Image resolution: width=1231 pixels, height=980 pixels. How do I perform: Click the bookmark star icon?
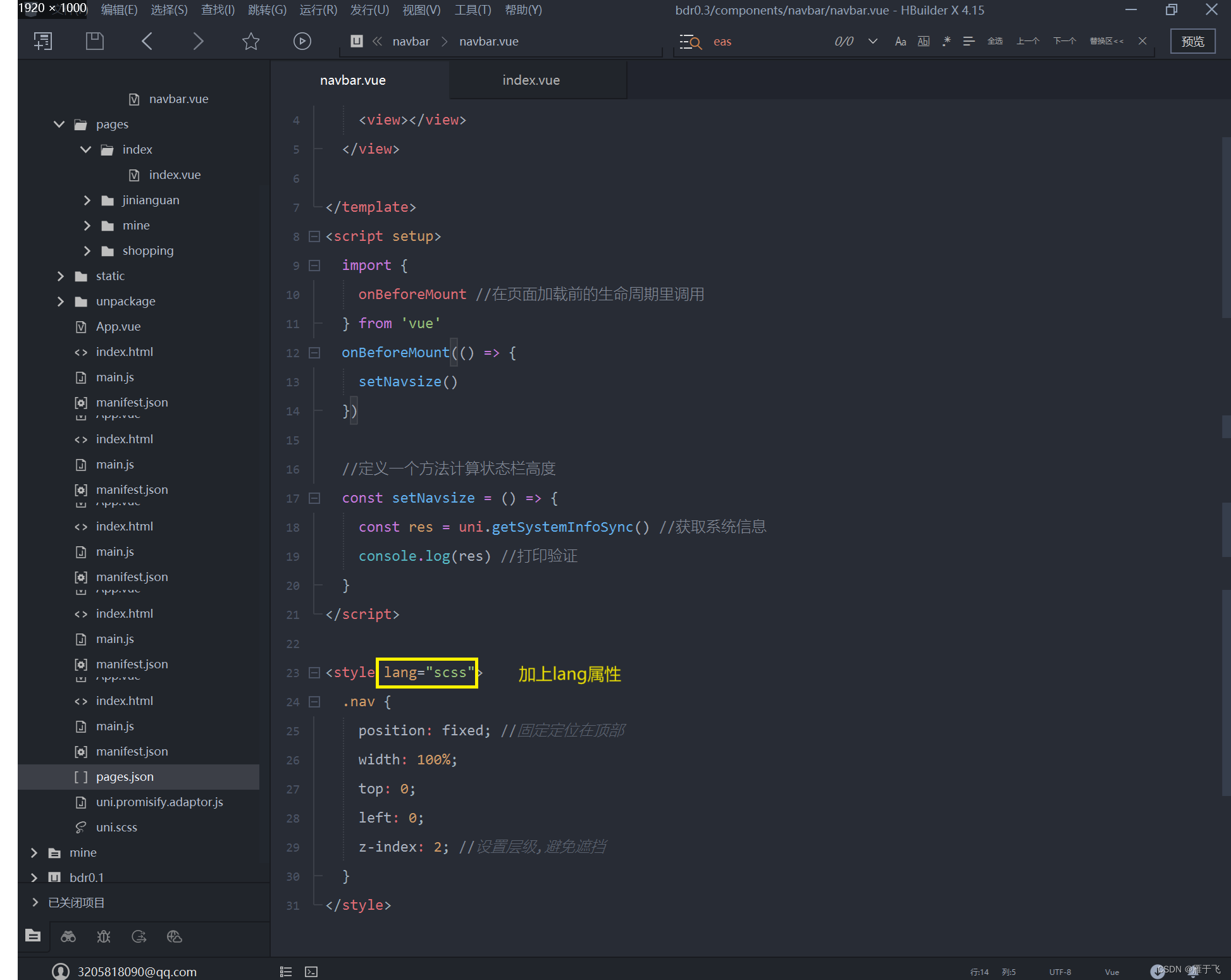pyautogui.click(x=251, y=41)
